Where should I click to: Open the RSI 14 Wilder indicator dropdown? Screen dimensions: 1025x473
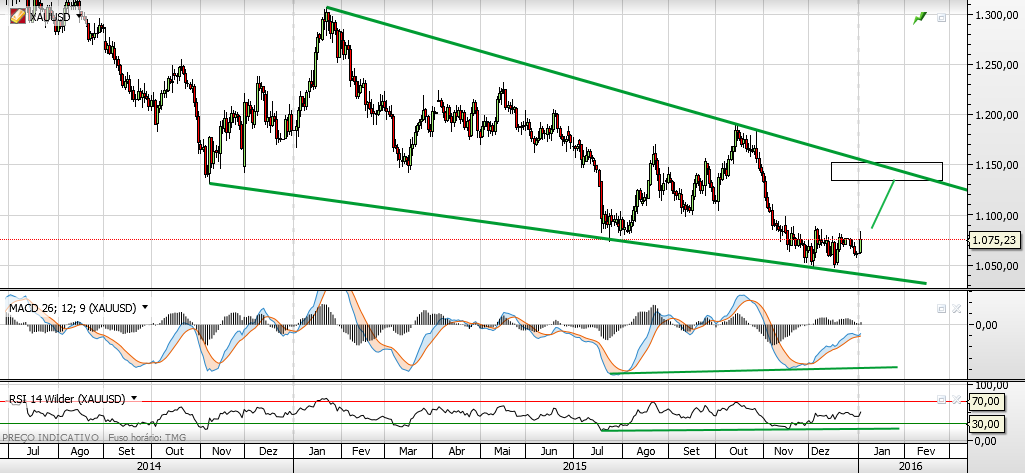(x=134, y=398)
